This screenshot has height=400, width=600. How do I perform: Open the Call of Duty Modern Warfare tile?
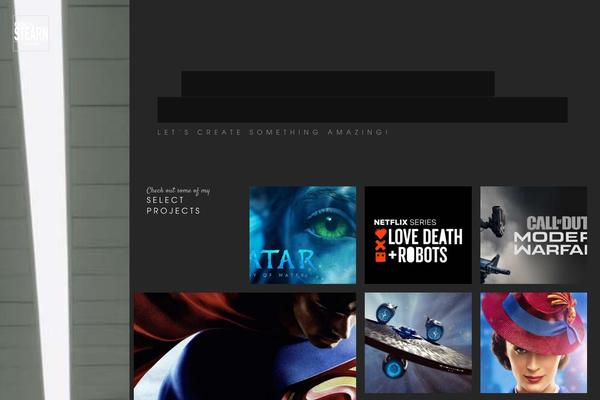click(533, 235)
